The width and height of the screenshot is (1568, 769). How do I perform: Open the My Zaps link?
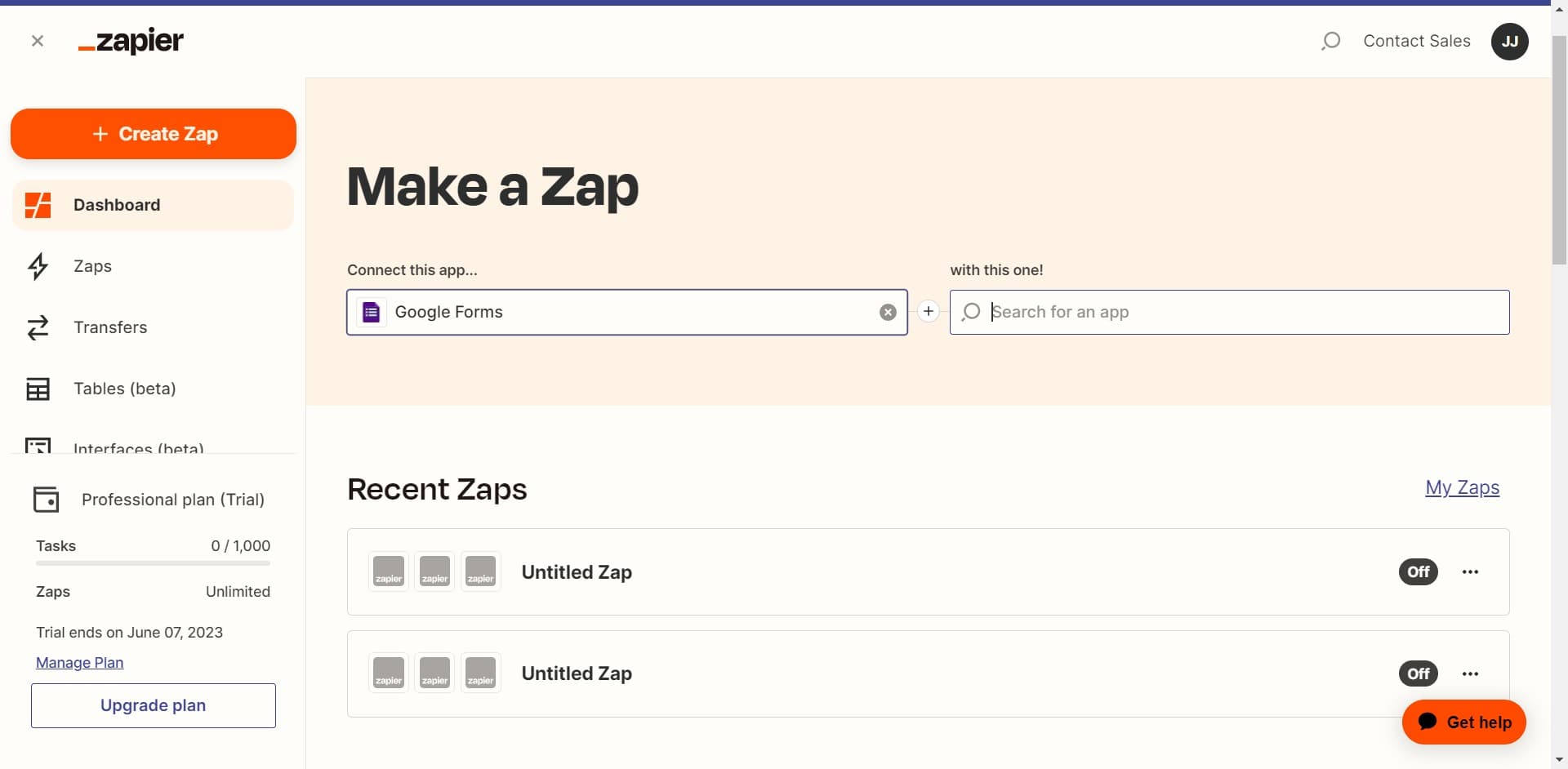click(1462, 487)
